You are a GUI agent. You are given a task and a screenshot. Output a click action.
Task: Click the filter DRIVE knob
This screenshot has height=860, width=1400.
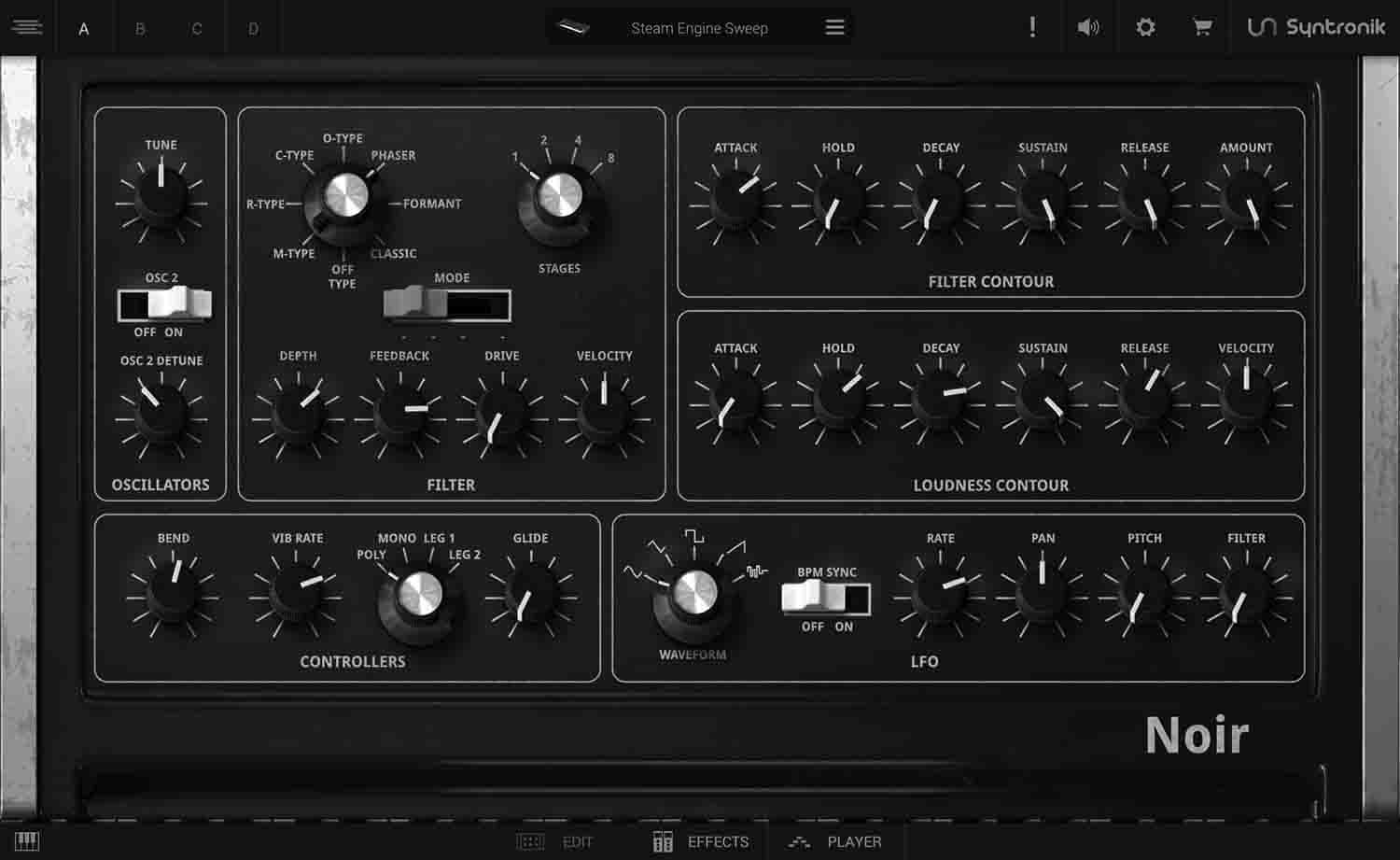pyautogui.click(x=502, y=414)
